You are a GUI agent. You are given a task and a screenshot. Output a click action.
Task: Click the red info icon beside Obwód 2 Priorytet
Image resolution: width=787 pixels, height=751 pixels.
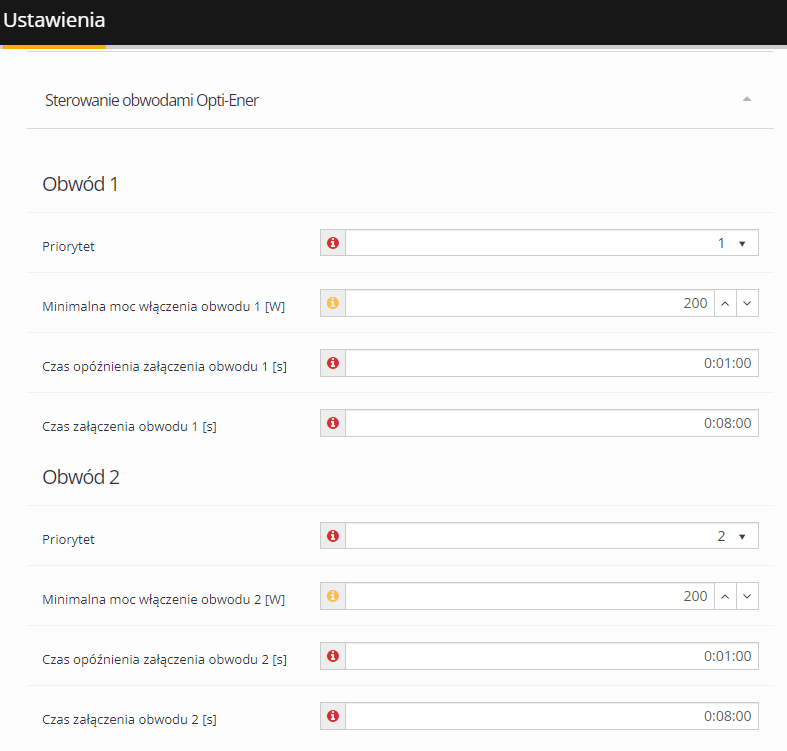tap(333, 536)
